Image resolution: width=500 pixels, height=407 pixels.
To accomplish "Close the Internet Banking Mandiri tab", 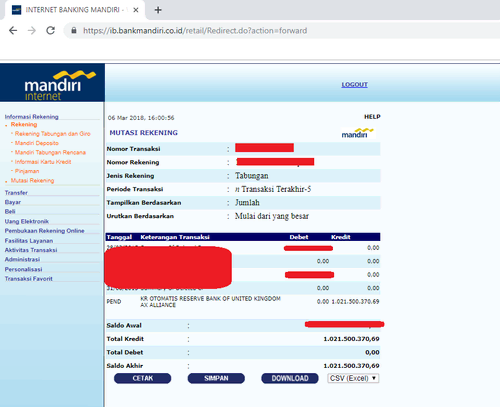I will tap(136, 10).
